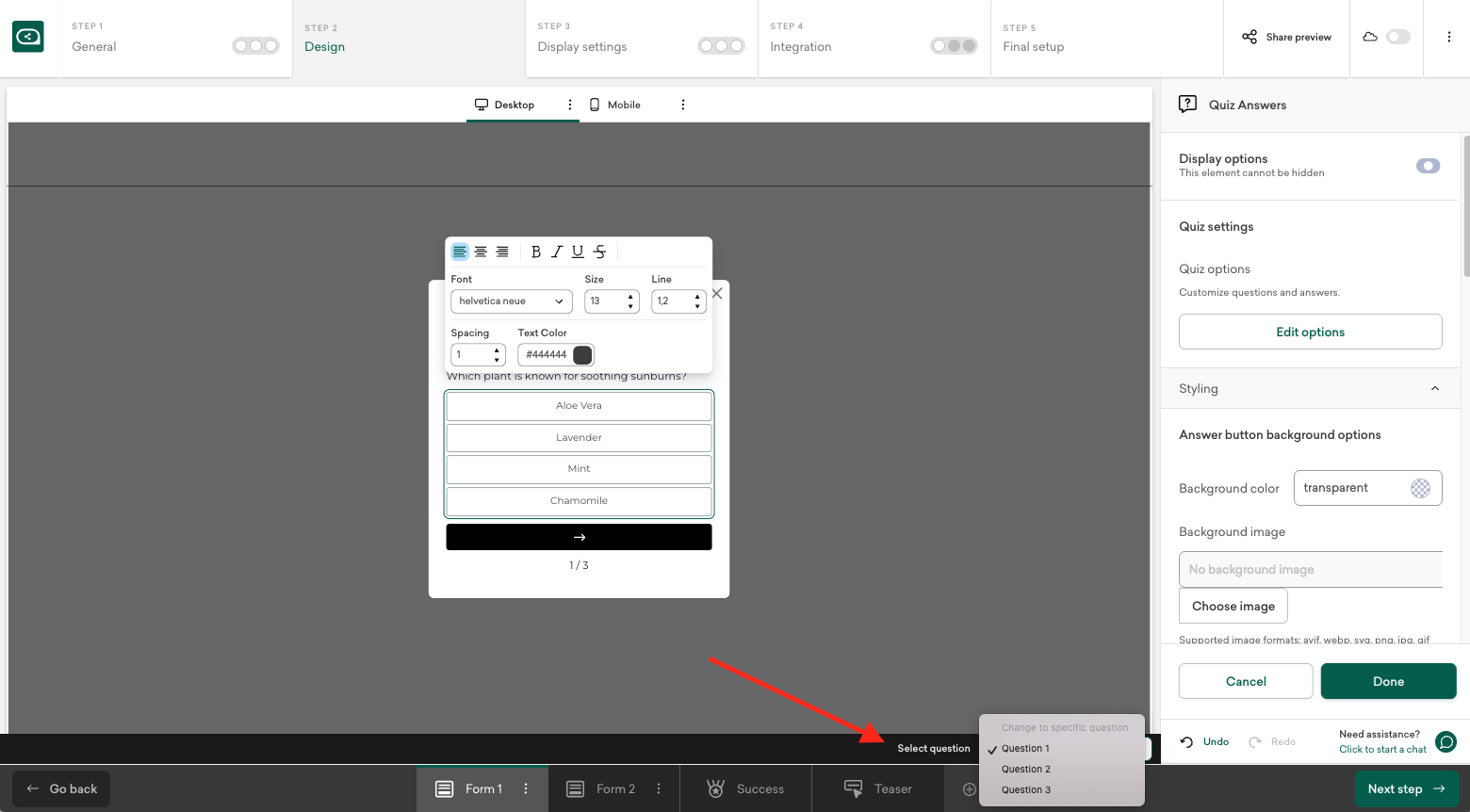Viewport: 1470px width, 812px height.
Task: Click the right panel scrollbar
Action: [x=1465, y=205]
